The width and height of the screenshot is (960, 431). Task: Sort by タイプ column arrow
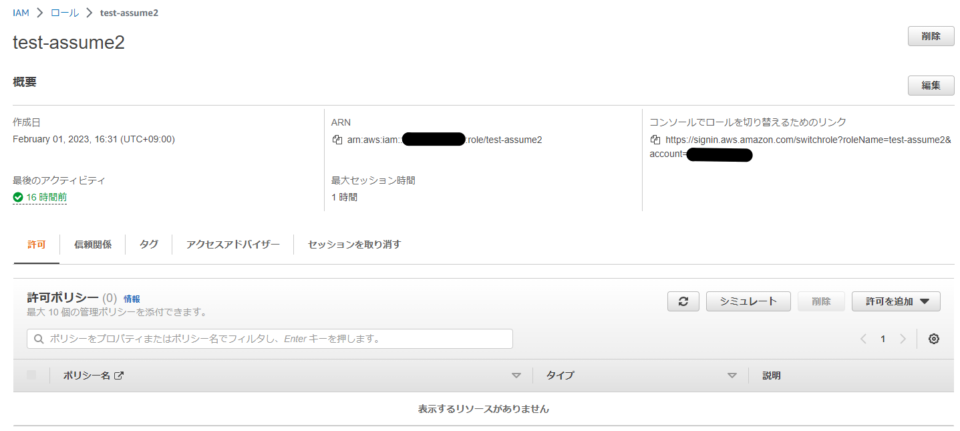click(732, 376)
